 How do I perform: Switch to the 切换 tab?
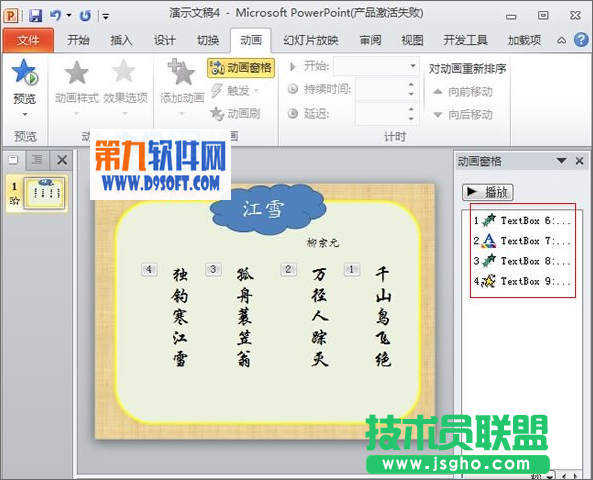[x=208, y=40]
